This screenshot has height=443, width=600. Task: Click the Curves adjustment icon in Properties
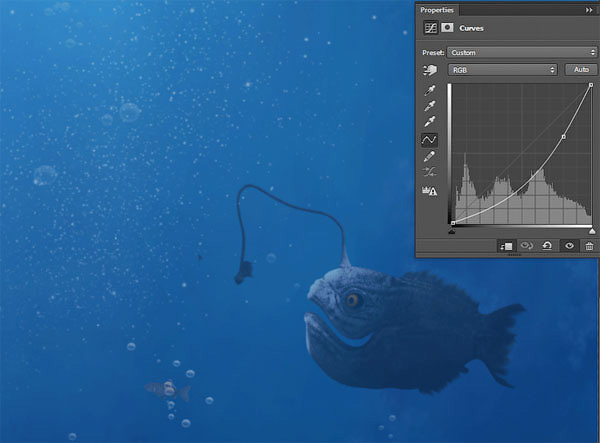pyautogui.click(x=430, y=28)
